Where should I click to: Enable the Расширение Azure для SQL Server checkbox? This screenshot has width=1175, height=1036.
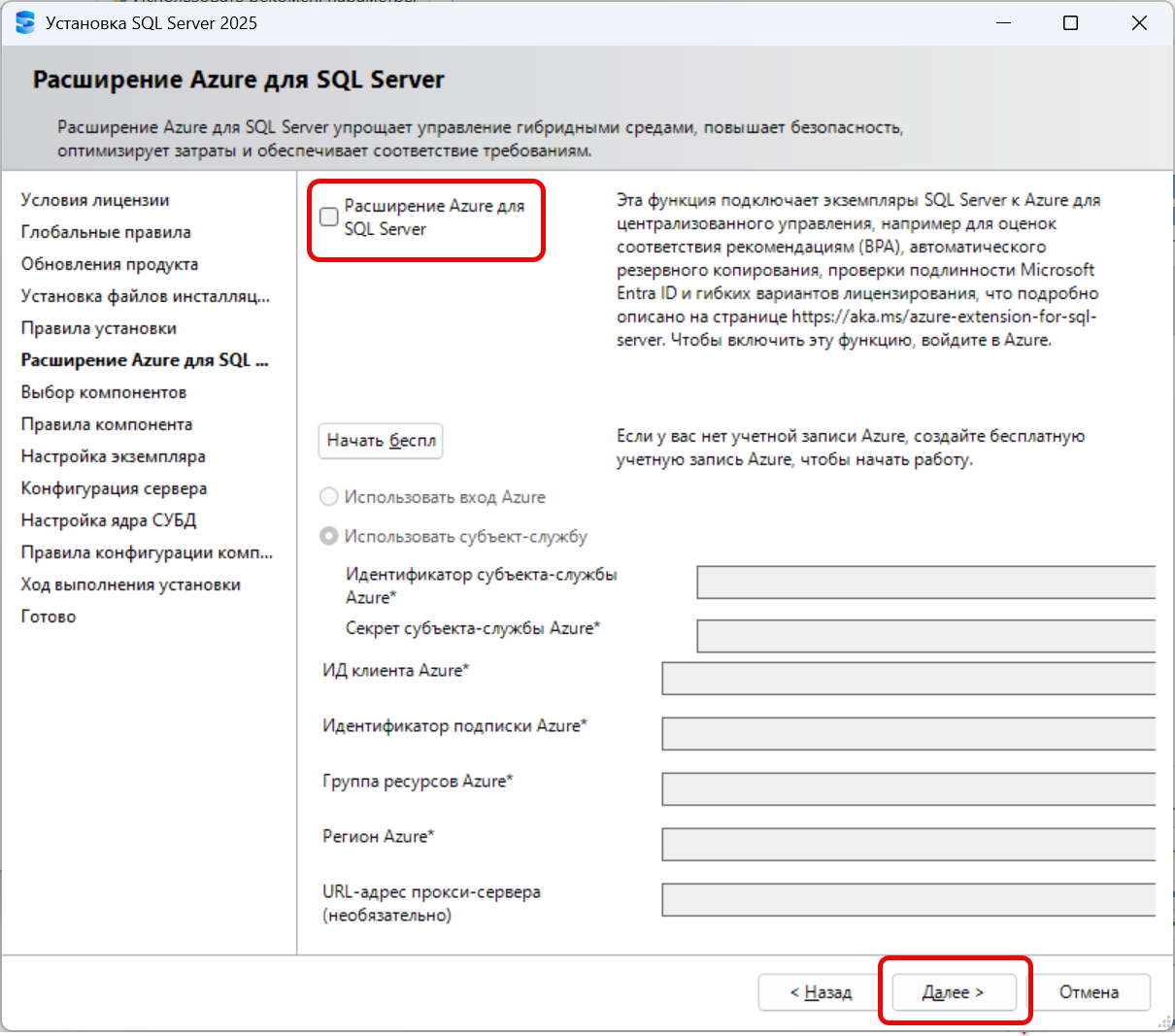329,217
